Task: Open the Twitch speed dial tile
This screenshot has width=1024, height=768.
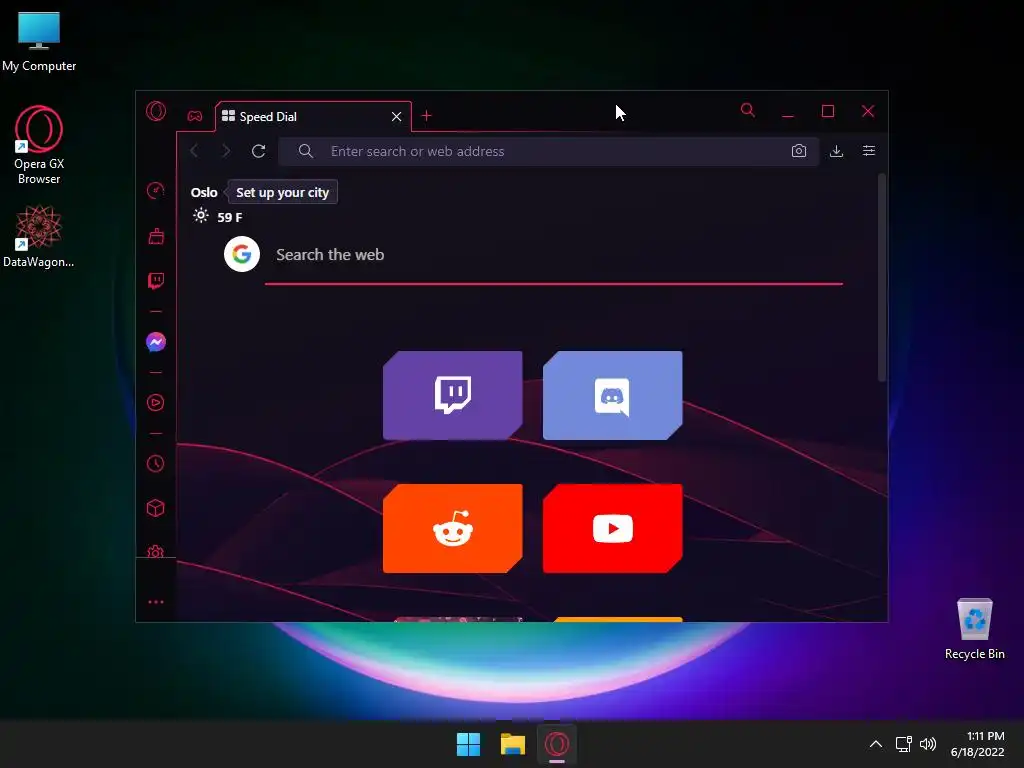Action: 453,395
